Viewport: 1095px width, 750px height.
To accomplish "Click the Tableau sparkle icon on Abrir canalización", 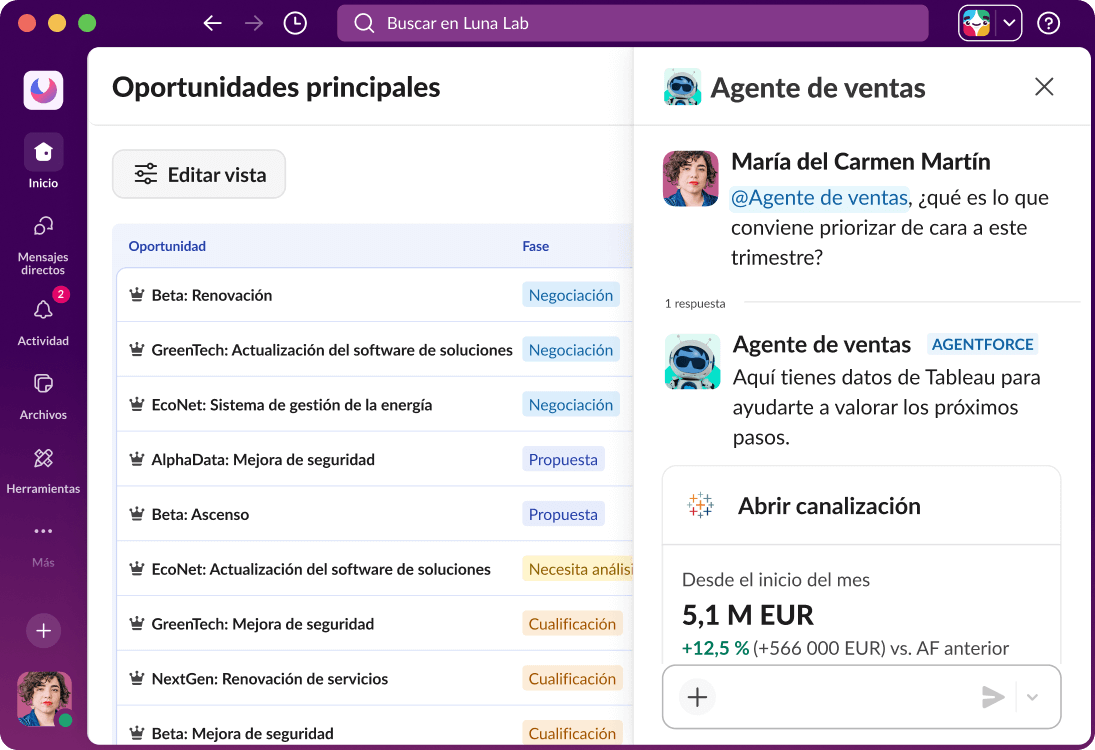I will click(699, 505).
